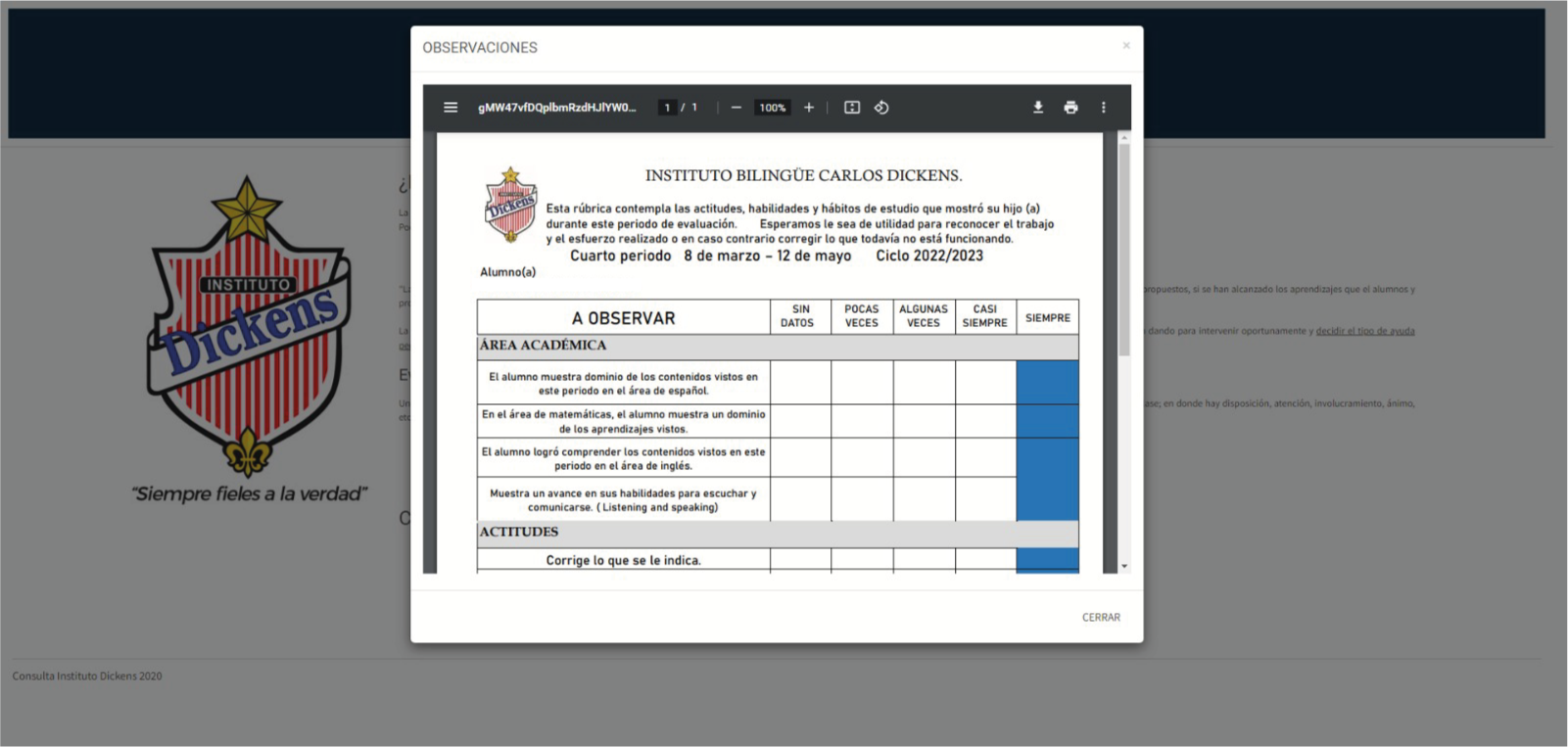This screenshot has width=1568, height=747.
Task: Open the PDF sidebar hamburger menu
Action: pyautogui.click(x=451, y=108)
